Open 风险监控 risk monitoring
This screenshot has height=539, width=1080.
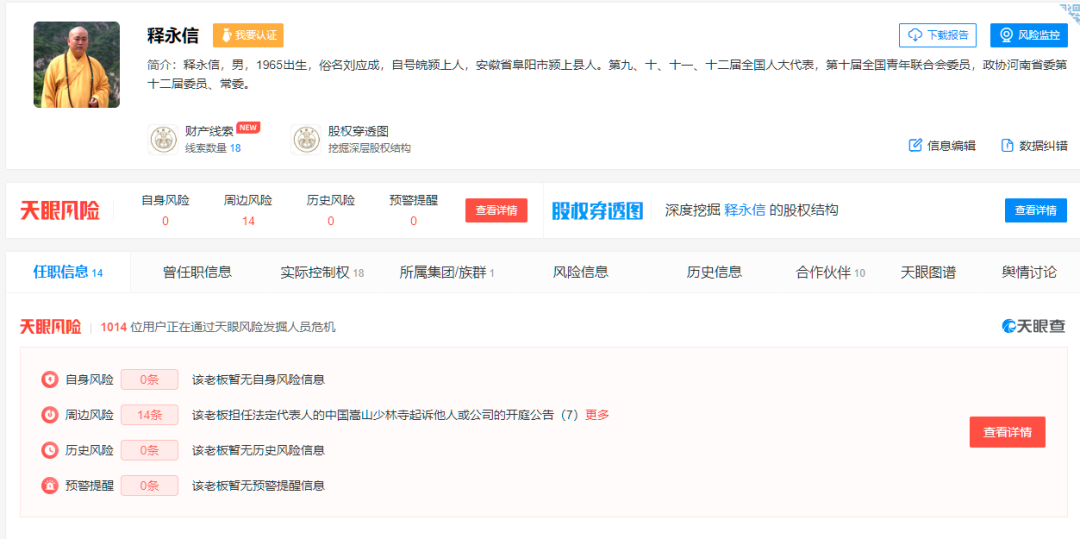[x=1029, y=35]
